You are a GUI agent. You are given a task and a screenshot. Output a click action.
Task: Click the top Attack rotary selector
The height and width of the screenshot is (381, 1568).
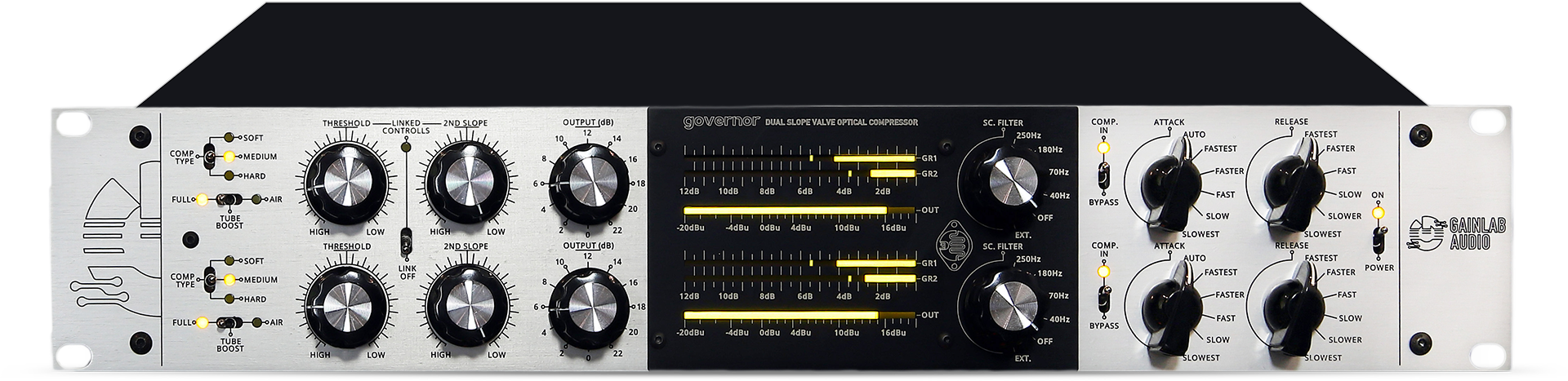(1163, 183)
